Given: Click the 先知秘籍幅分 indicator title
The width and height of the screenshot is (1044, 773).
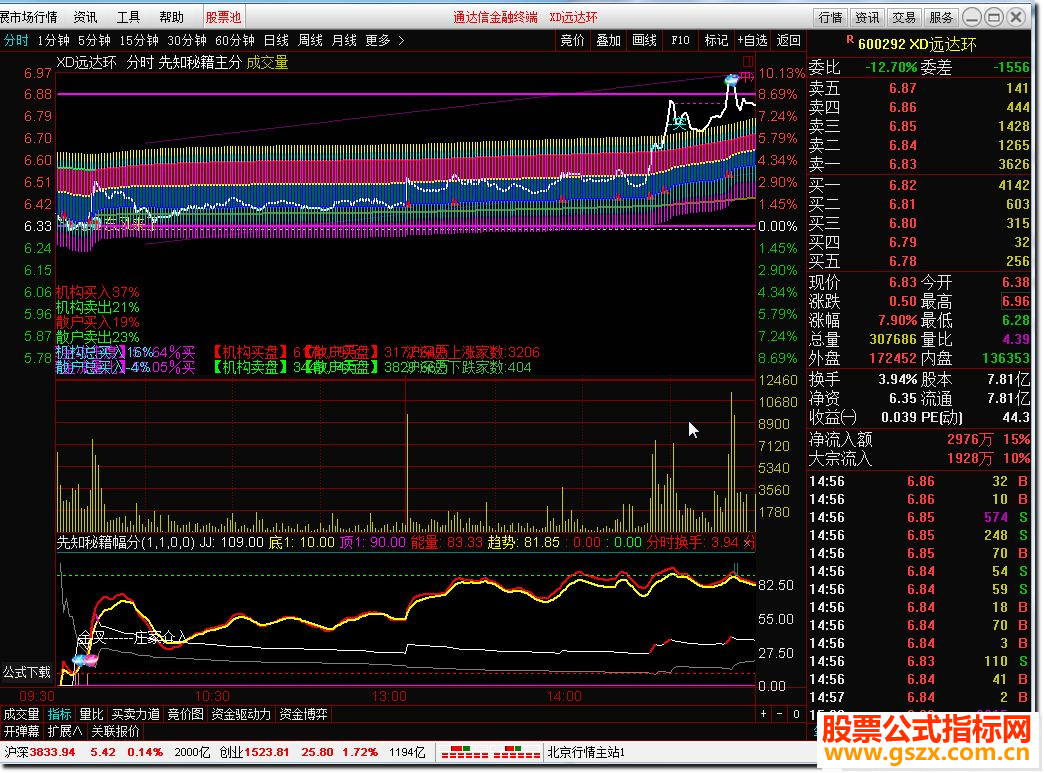Looking at the screenshot, I should 126,543.
